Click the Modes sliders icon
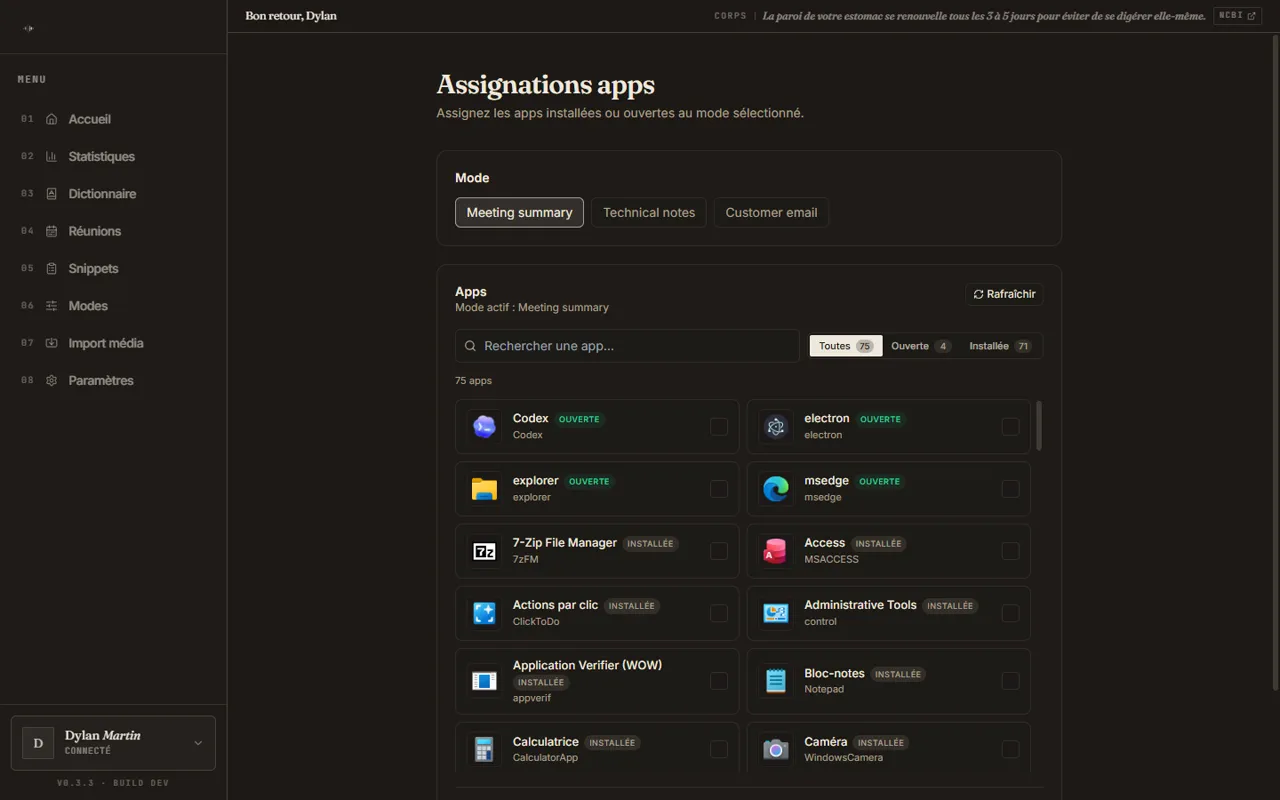Viewport: 1280px width, 800px height. coord(52,306)
